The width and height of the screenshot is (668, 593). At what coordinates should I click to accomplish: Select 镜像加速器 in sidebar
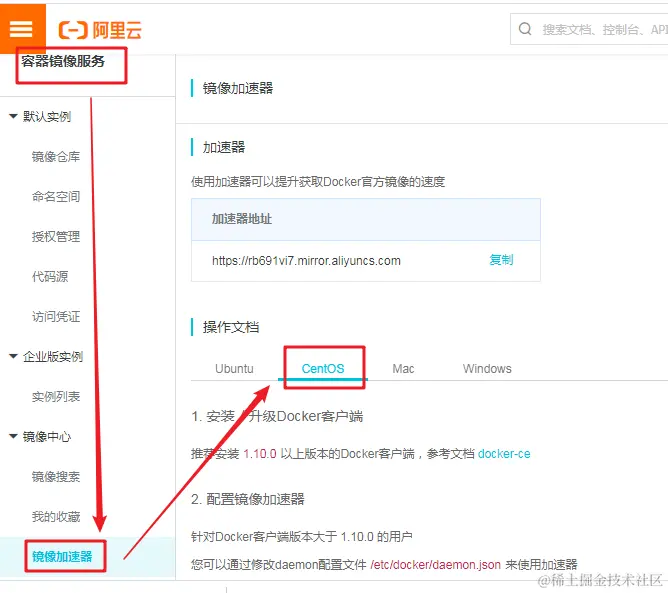(62, 556)
